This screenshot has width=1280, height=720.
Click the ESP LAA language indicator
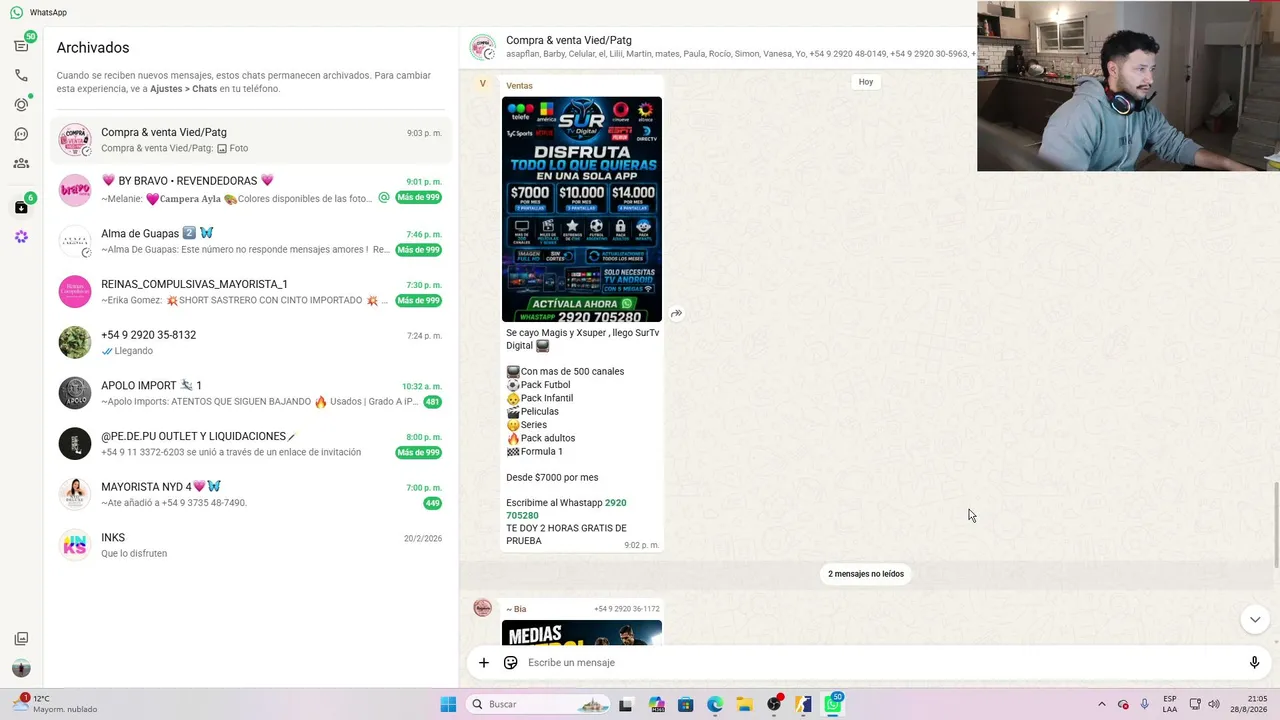(1170, 704)
